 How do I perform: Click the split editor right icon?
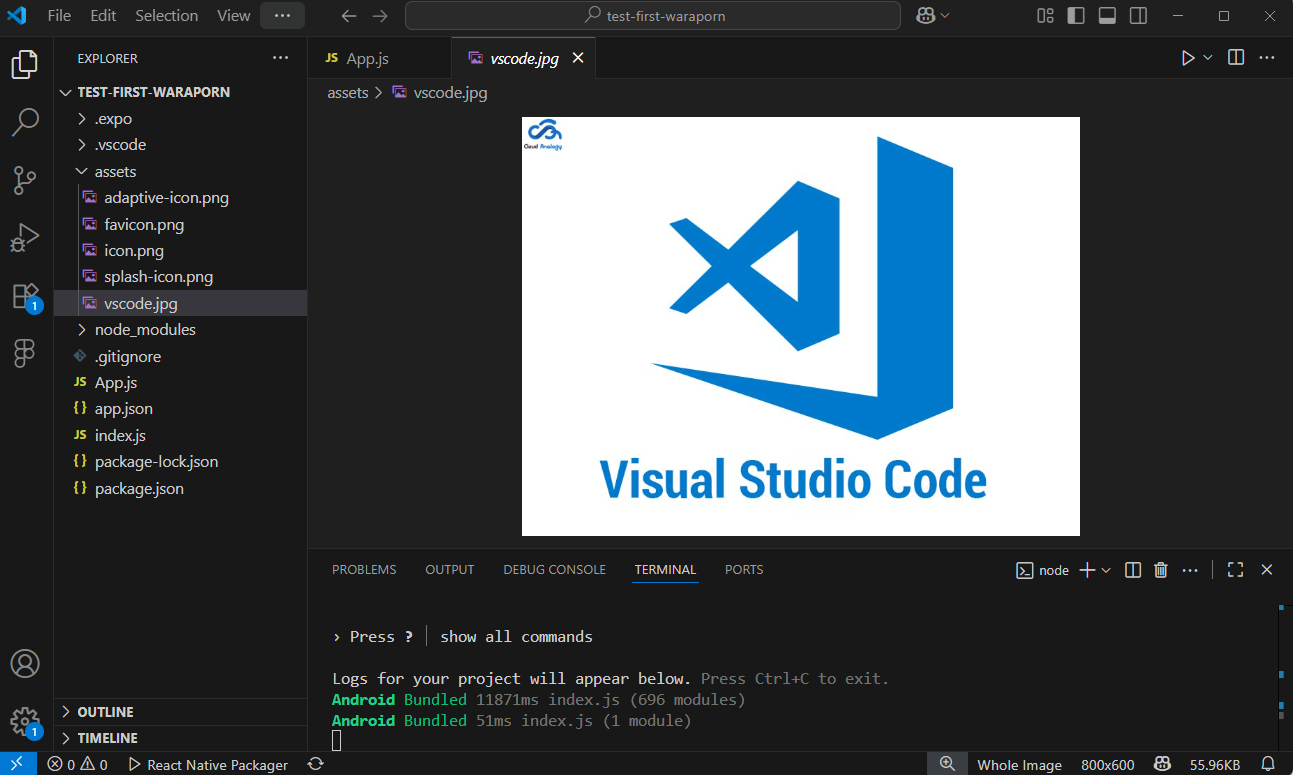tap(1236, 58)
